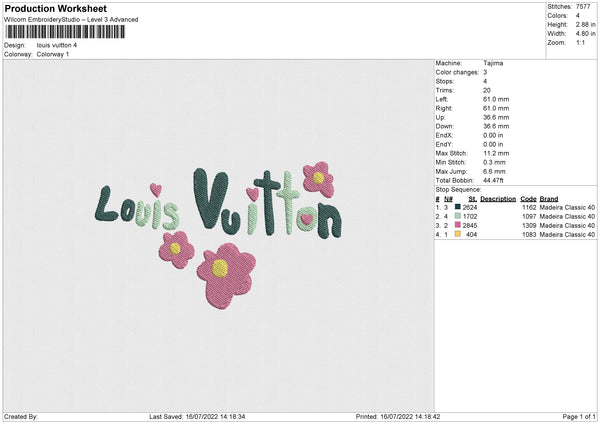The height and width of the screenshot is (424, 600).
Task: Click the Trims value 20
Action: click(487, 90)
